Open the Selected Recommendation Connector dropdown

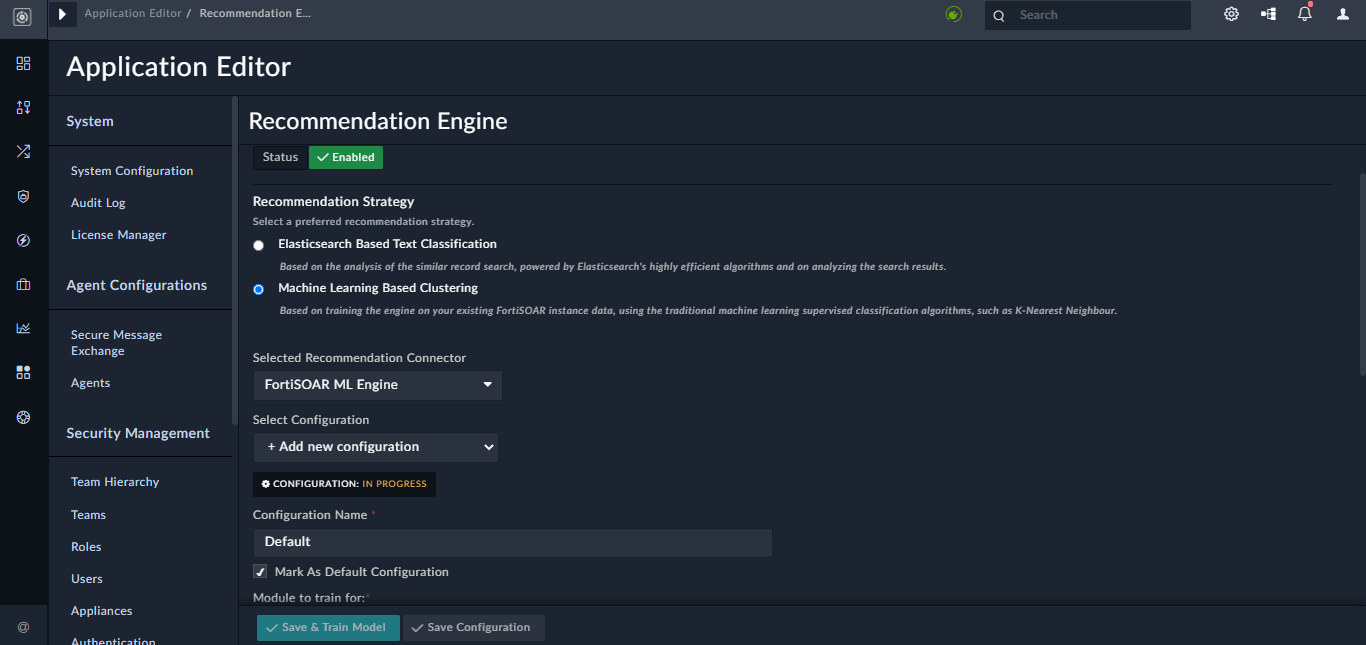coord(377,385)
